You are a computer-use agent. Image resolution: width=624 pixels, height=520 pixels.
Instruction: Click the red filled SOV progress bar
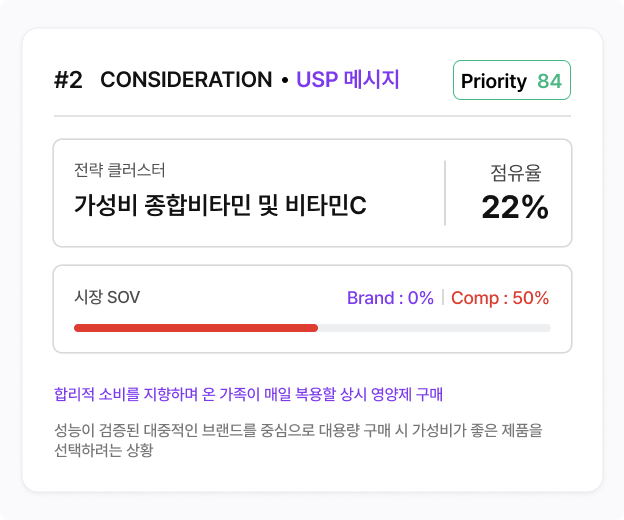click(196, 328)
